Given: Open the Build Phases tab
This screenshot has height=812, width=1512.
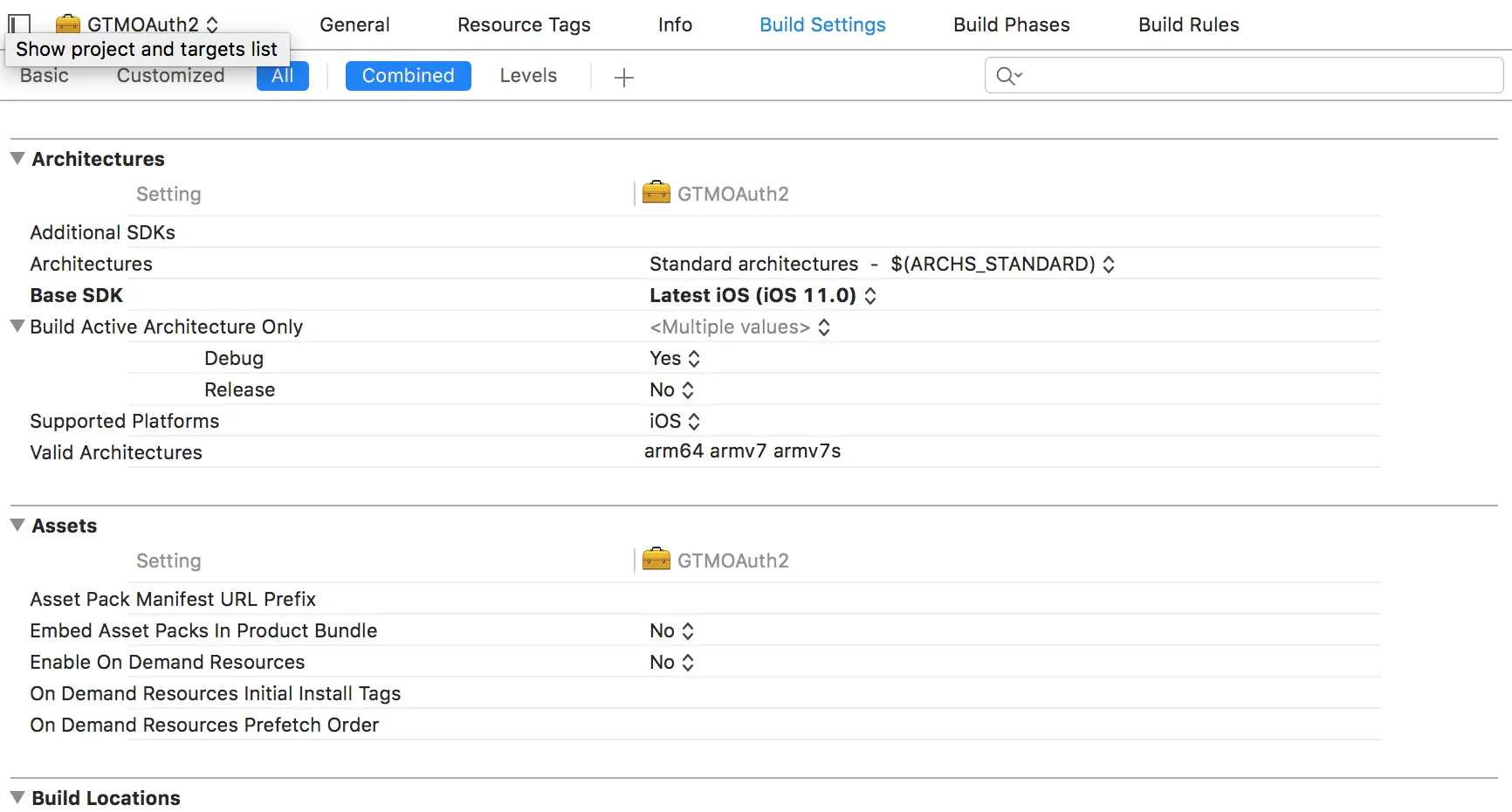Looking at the screenshot, I should click(1011, 24).
